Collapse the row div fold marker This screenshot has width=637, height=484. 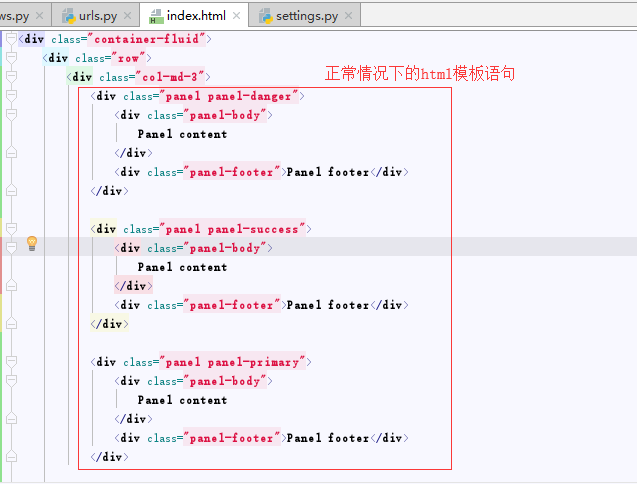tap(11, 58)
